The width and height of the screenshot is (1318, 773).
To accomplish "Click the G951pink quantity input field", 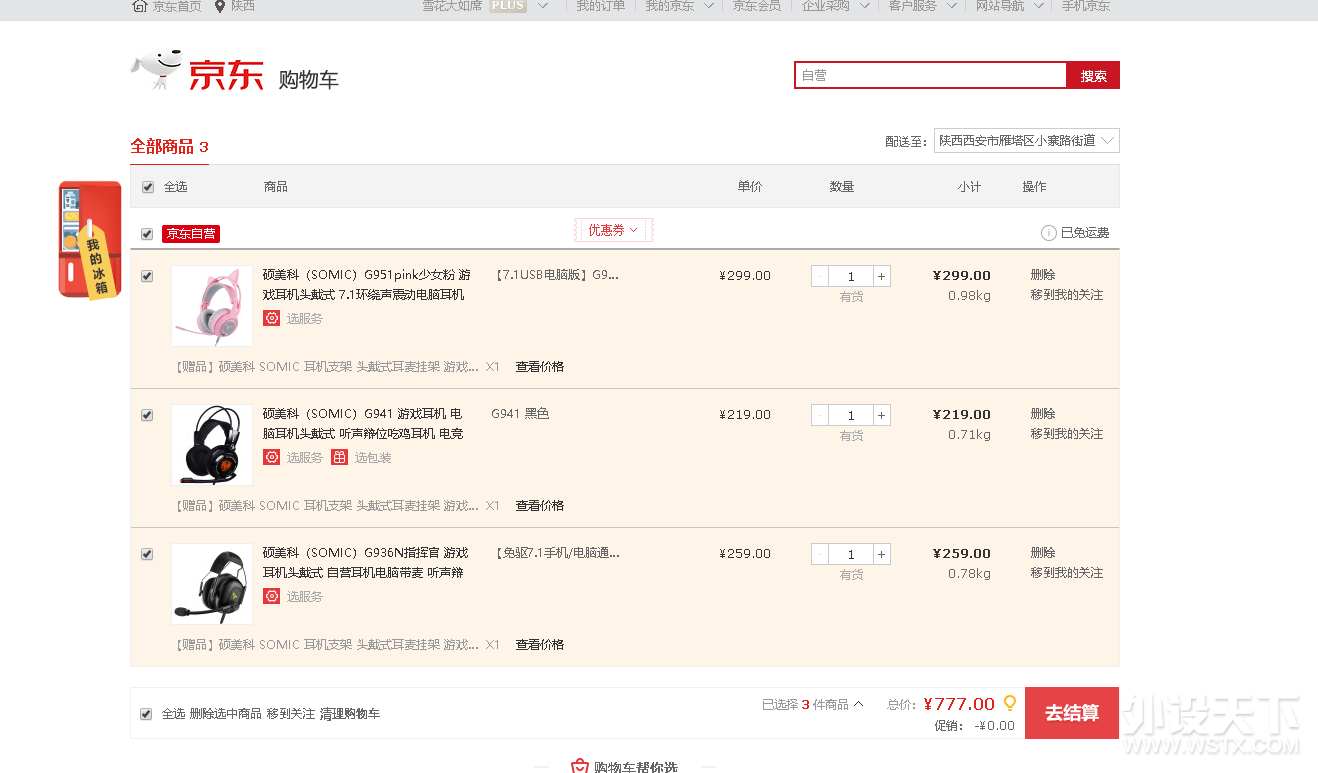I will 851,276.
